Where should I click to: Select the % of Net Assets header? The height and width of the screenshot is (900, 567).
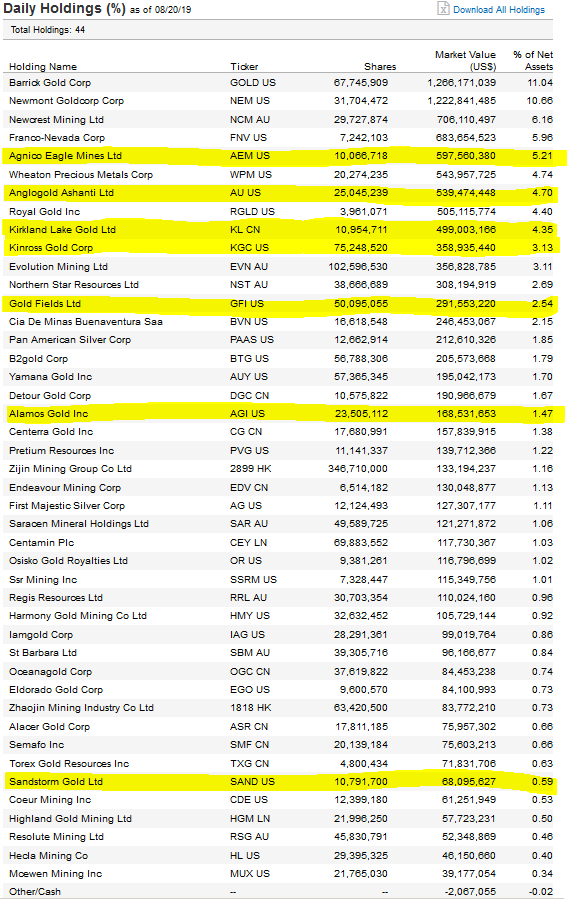click(x=533, y=60)
